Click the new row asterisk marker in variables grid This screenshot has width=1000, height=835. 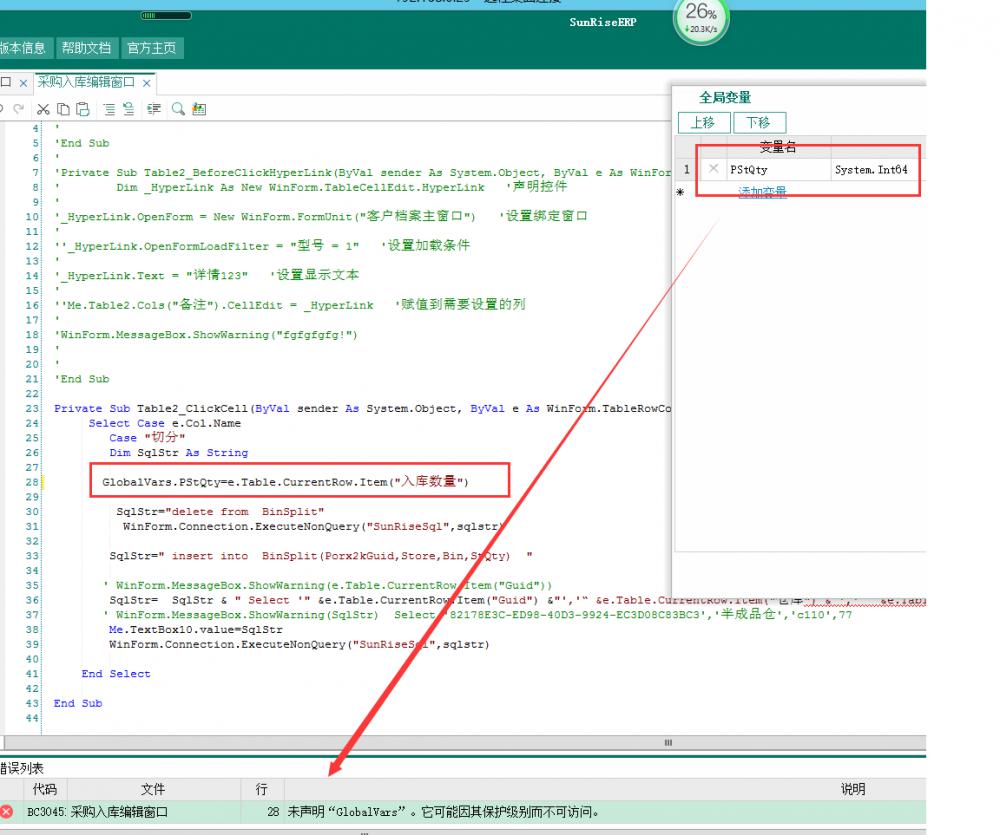[680, 192]
